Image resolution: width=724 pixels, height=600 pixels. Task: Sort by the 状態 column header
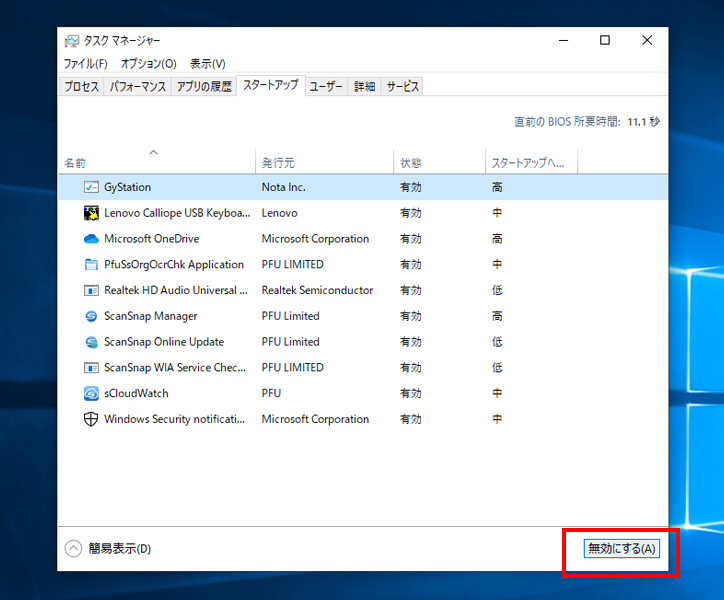pyautogui.click(x=411, y=163)
